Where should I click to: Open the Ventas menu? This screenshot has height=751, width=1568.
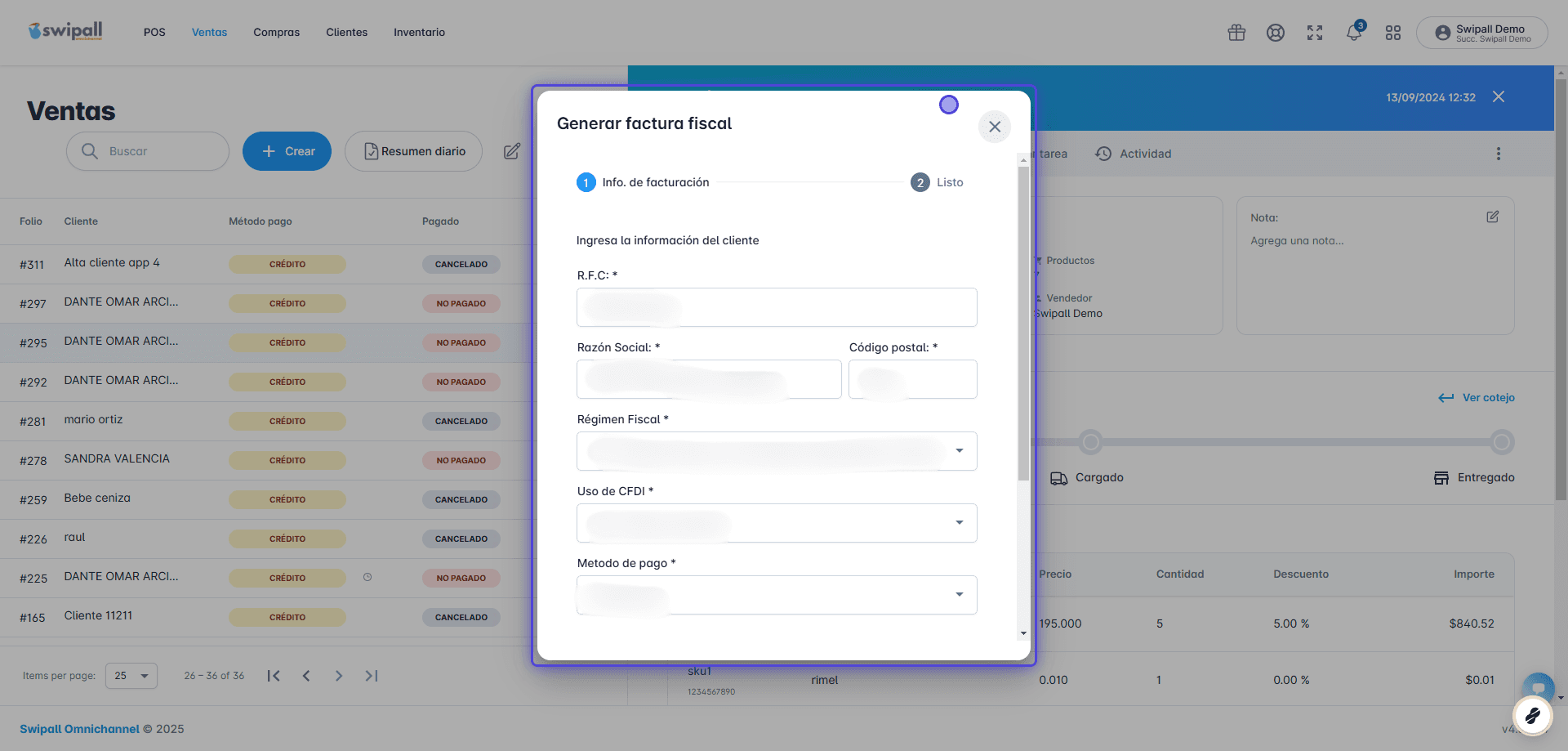click(x=210, y=33)
